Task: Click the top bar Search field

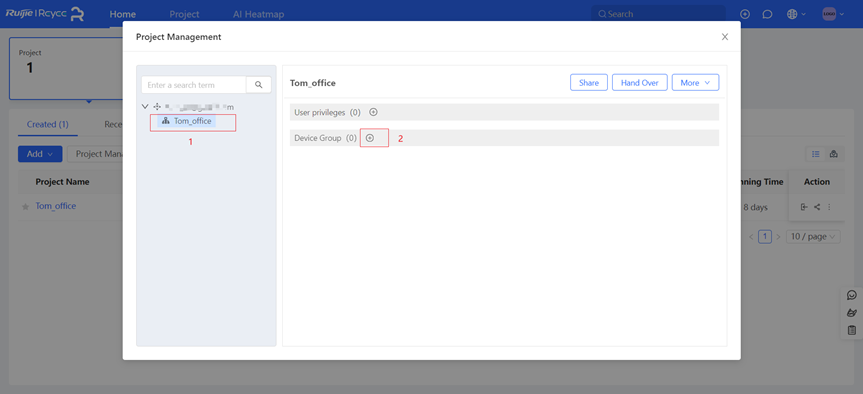Action: [x=658, y=14]
